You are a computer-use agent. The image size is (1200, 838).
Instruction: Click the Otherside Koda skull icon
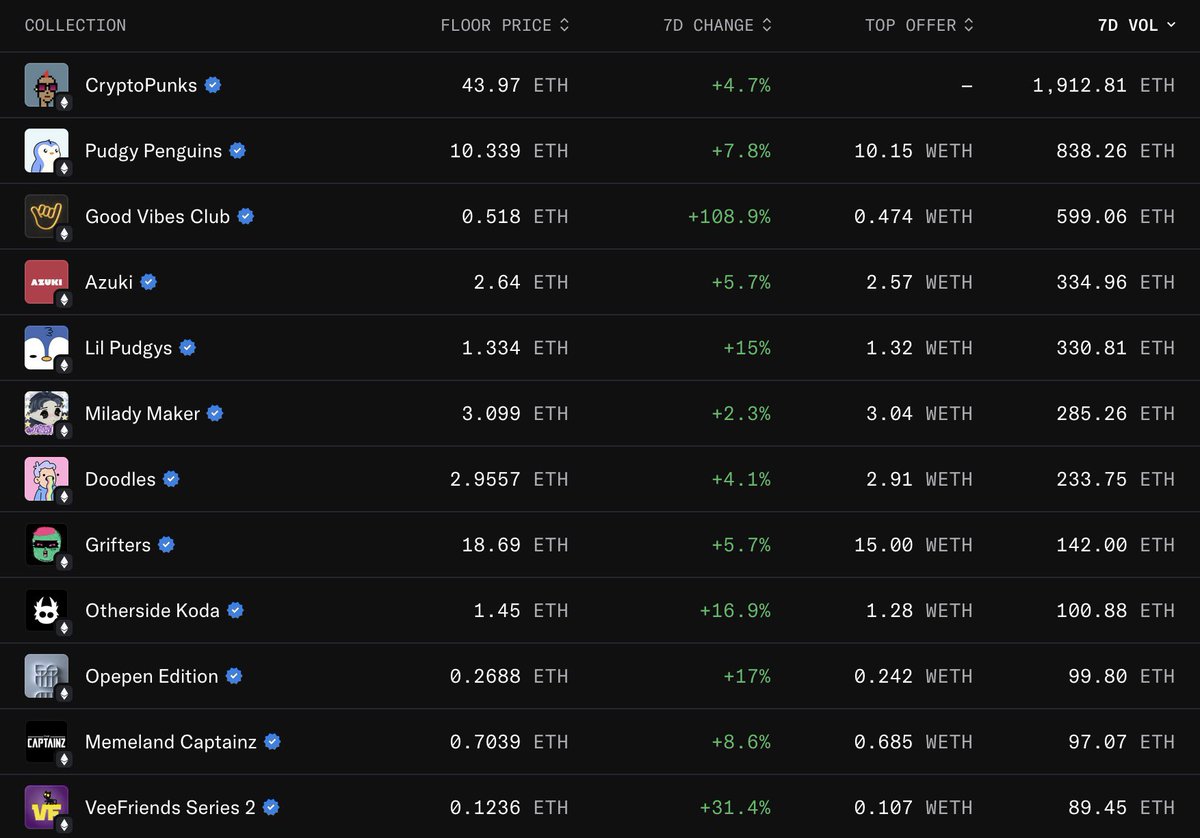pos(47,610)
